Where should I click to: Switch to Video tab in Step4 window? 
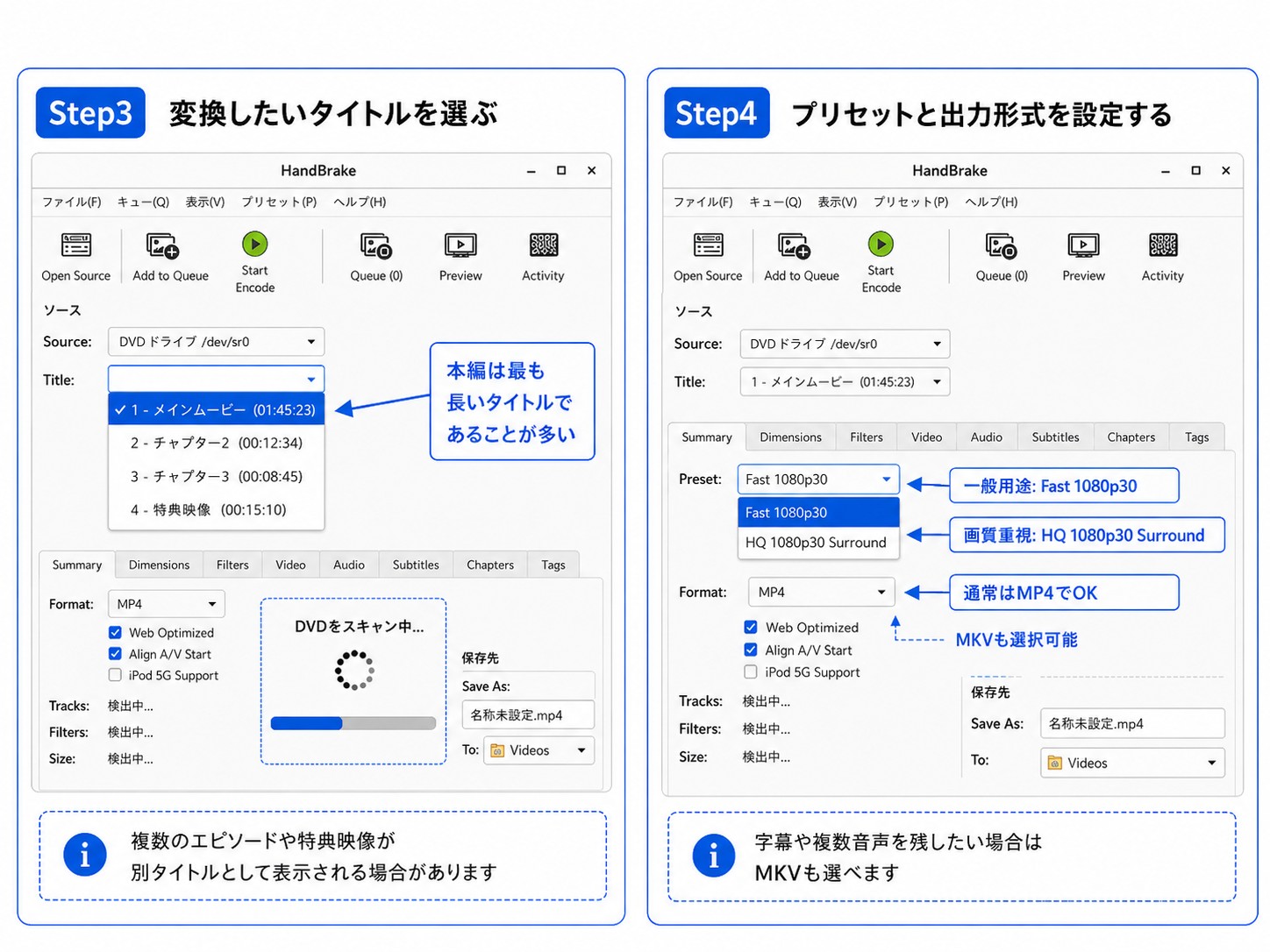point(926,437)
